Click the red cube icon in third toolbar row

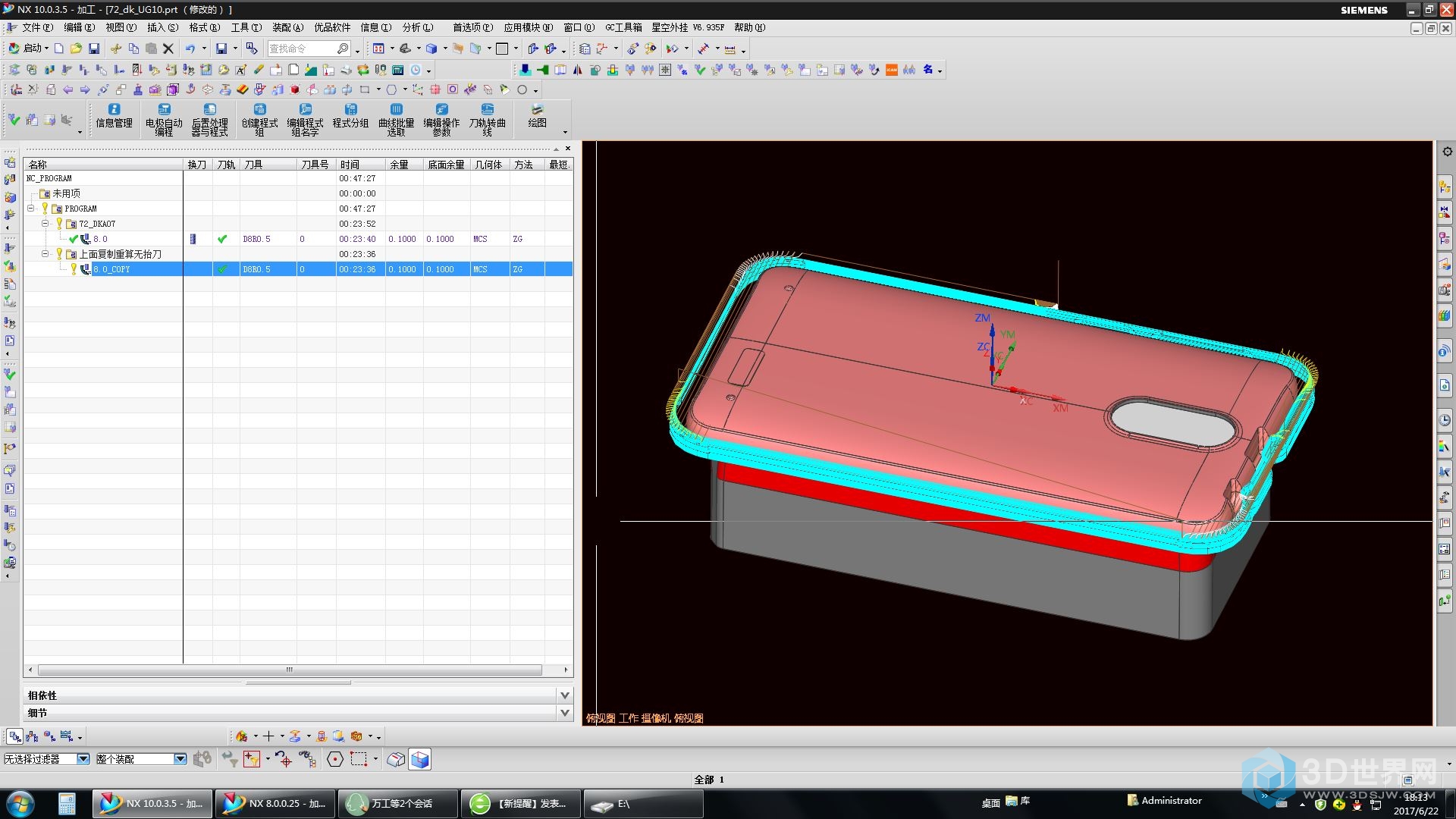pyautogui.click(x=295, y=89)
